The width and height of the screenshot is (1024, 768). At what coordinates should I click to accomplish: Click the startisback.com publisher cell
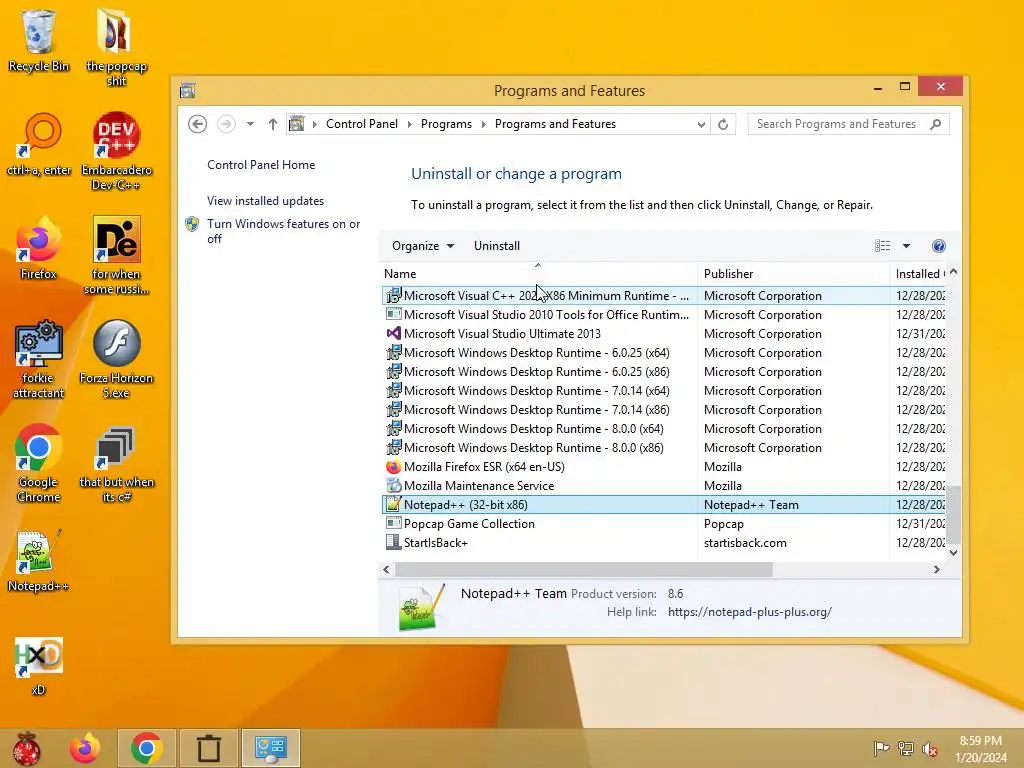pyautogui.click(x=745, y=543)
